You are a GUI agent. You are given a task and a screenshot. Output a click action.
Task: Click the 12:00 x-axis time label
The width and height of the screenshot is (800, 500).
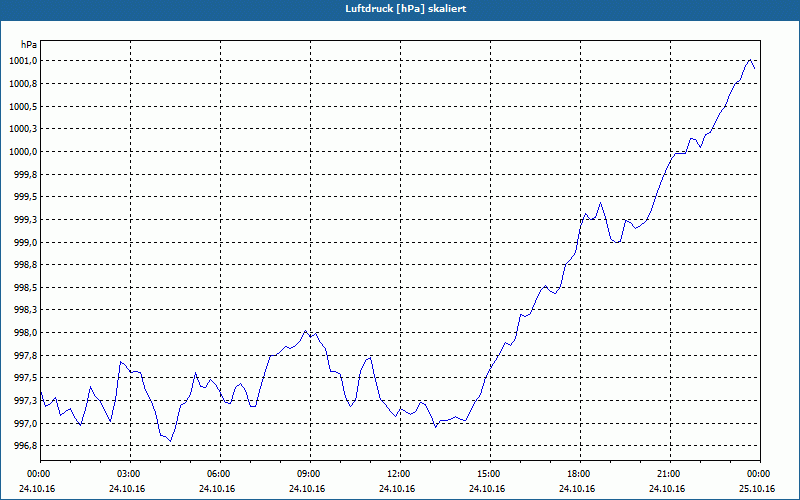(401, 474)
